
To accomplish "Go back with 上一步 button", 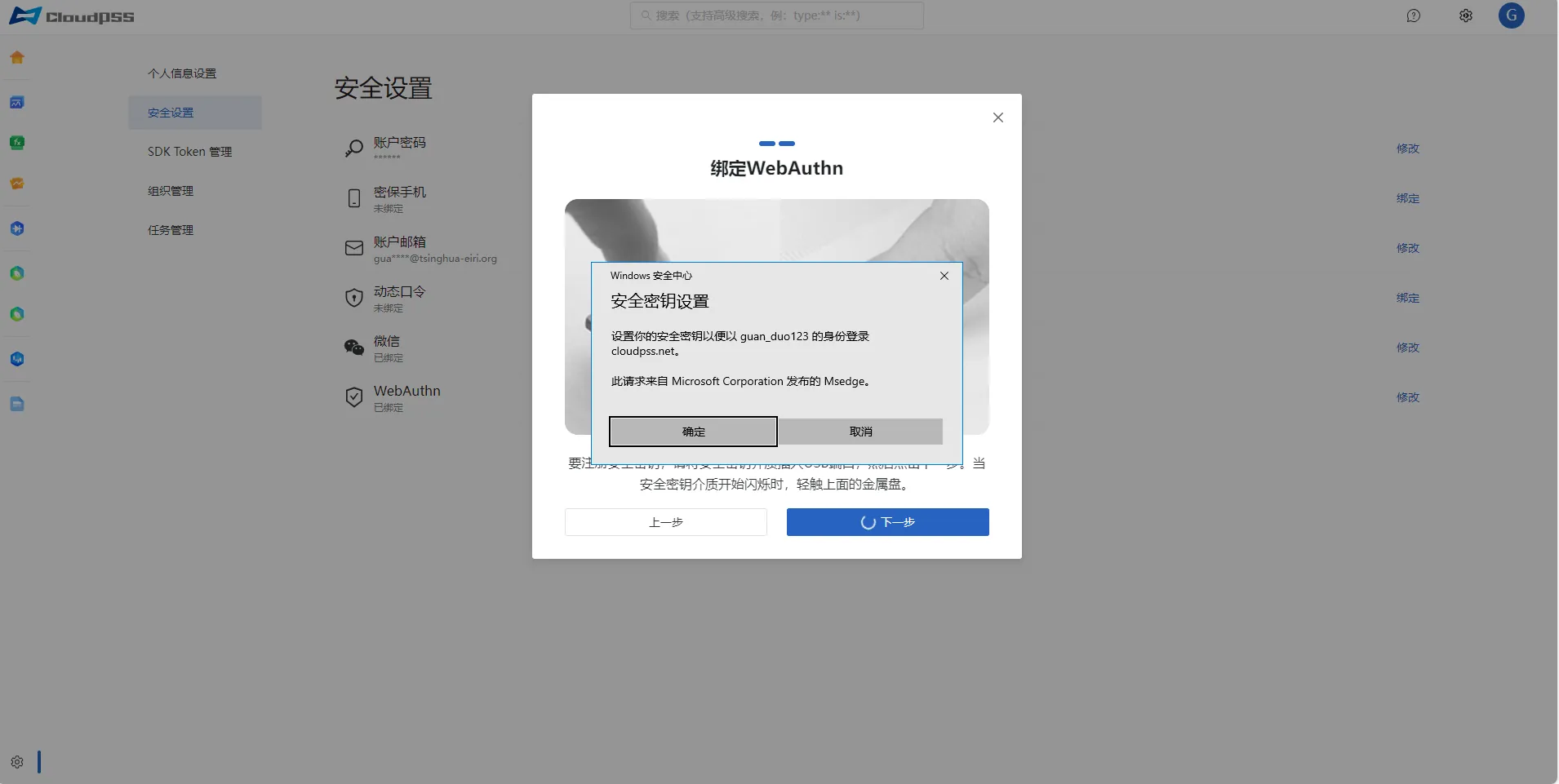I will (666, 522).
